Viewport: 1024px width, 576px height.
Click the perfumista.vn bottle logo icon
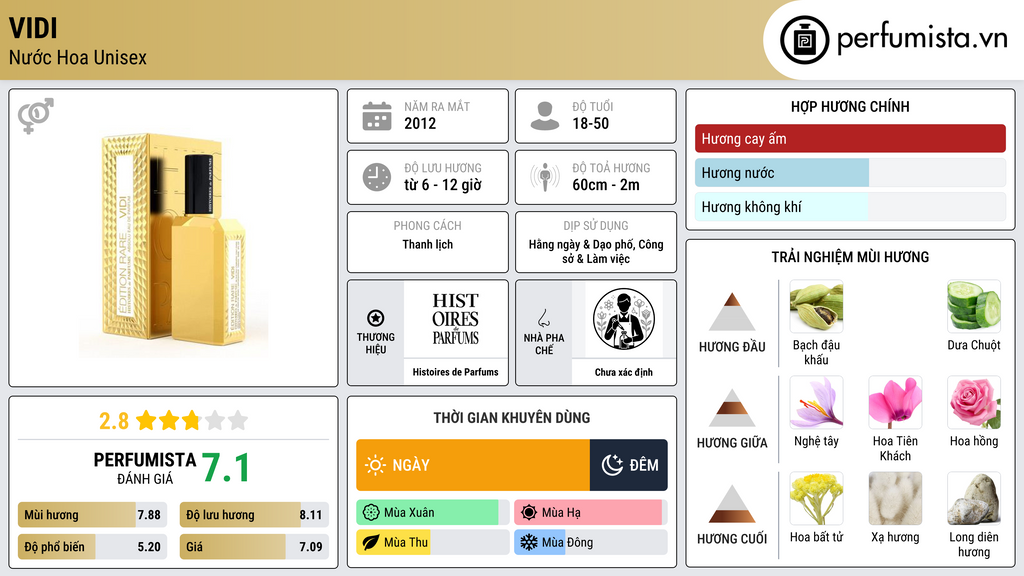[x=804, y=40]
